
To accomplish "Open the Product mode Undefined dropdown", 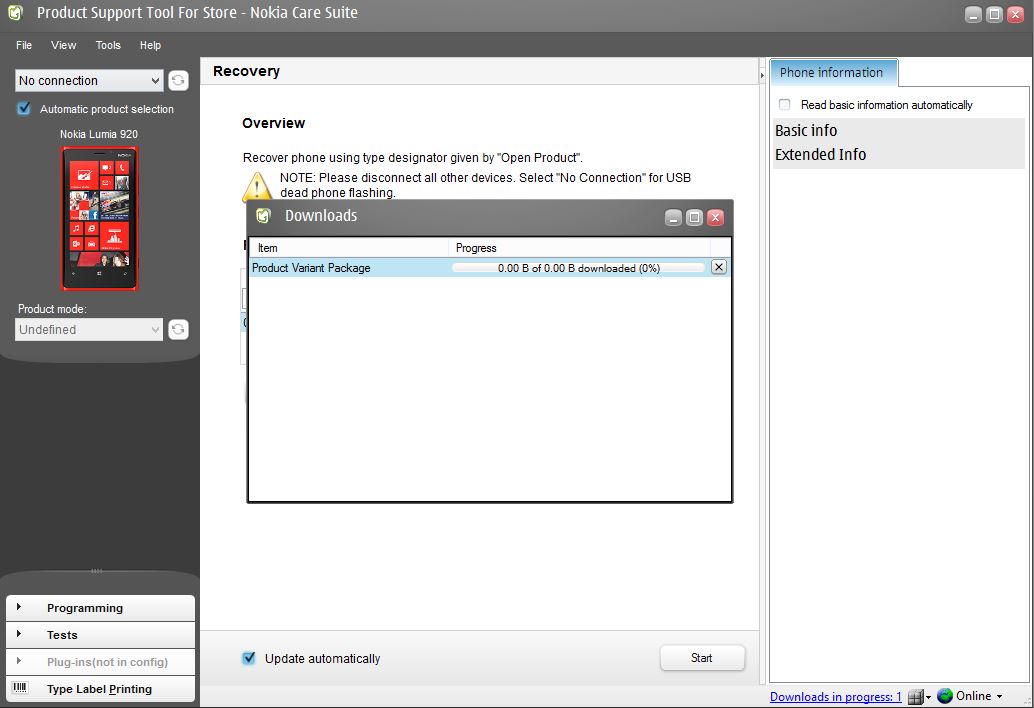I will point(89,330).
